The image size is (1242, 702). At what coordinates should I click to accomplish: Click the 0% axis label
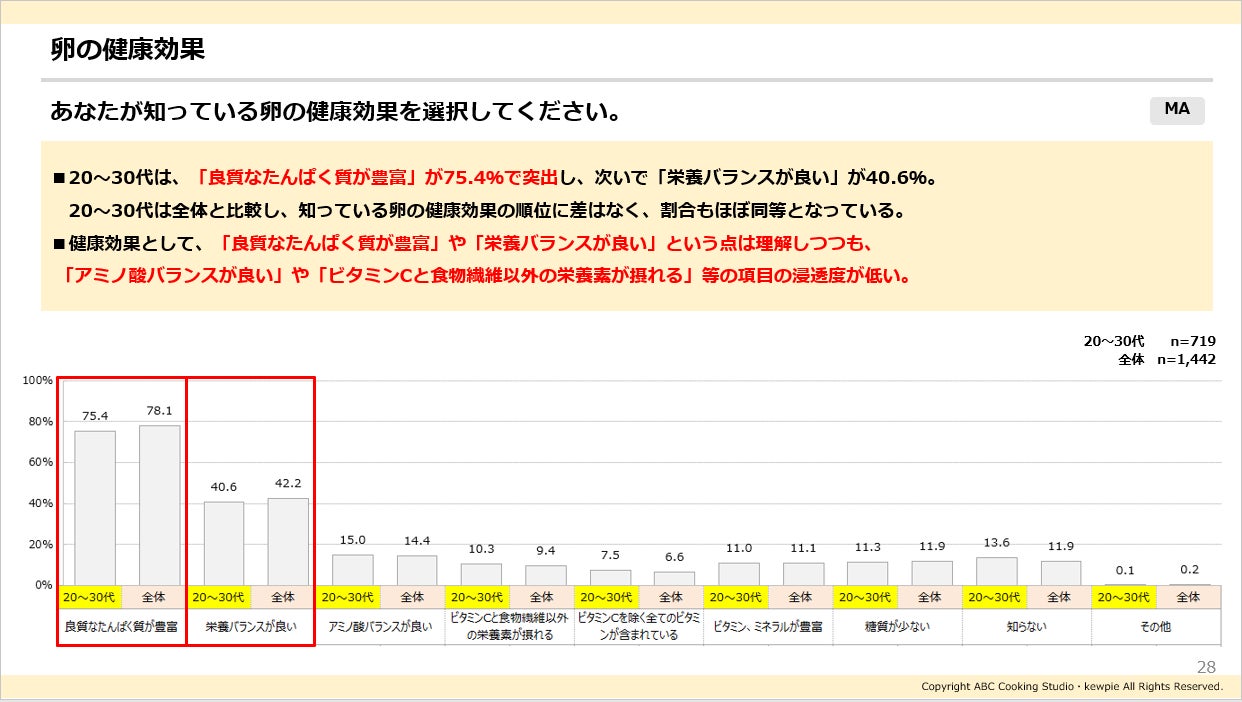(43, 585)
